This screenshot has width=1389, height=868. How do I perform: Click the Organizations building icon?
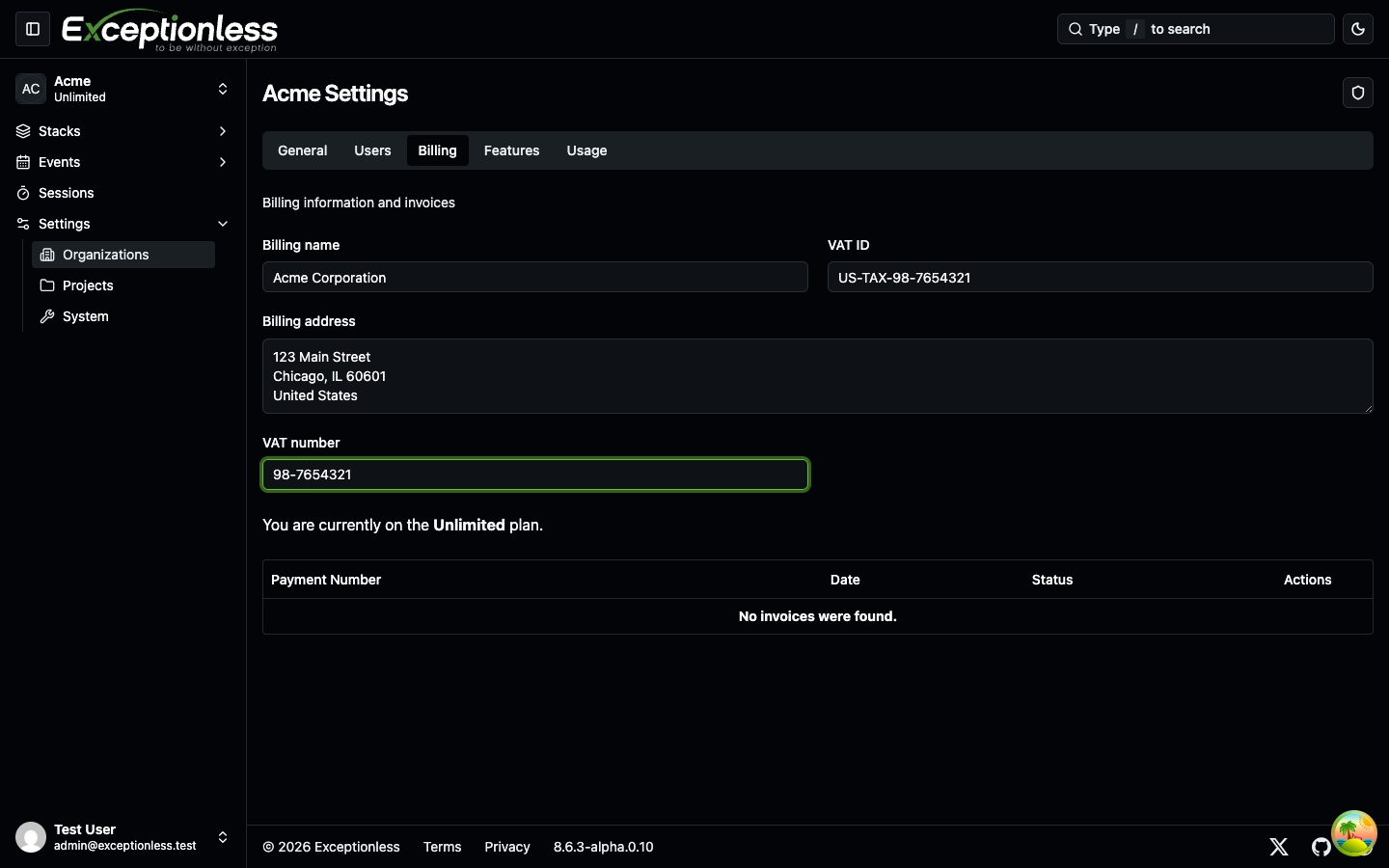47,255
